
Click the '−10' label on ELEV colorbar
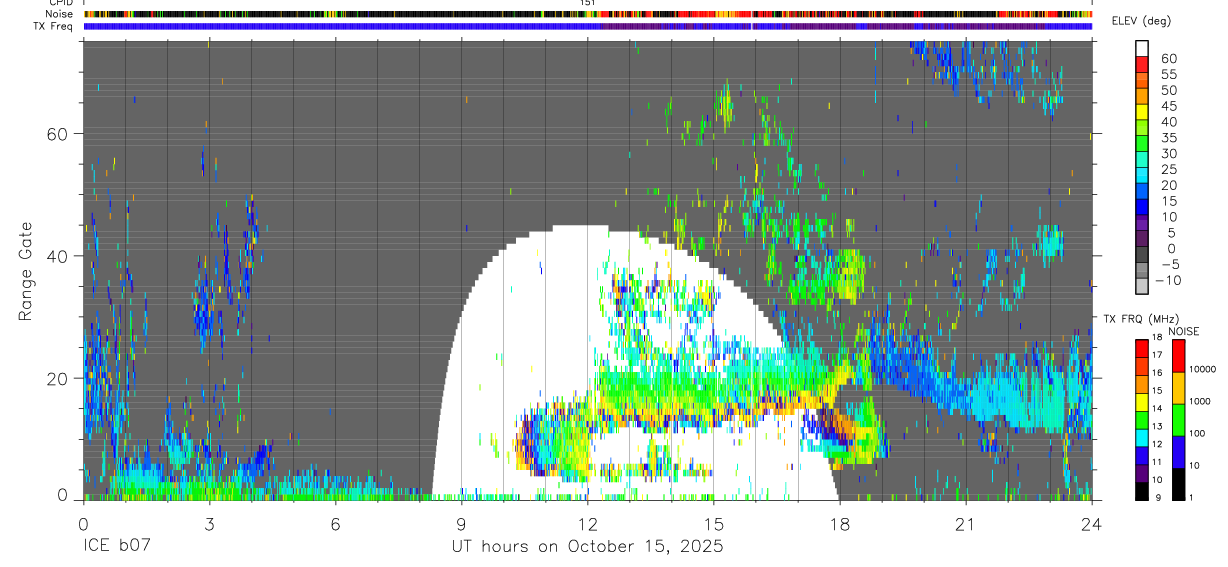click(1167, 280)
